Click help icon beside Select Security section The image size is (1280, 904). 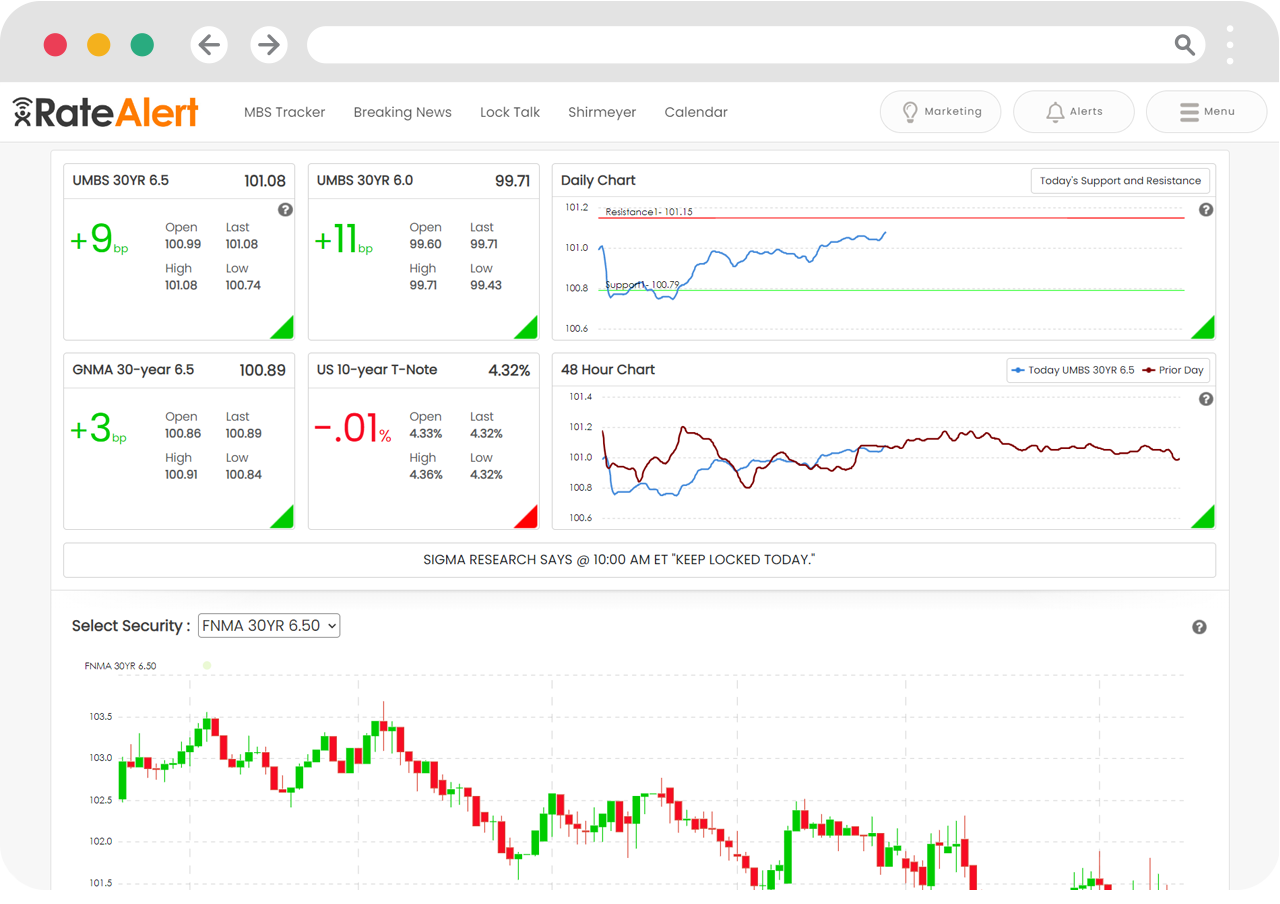pos(1199,627)
